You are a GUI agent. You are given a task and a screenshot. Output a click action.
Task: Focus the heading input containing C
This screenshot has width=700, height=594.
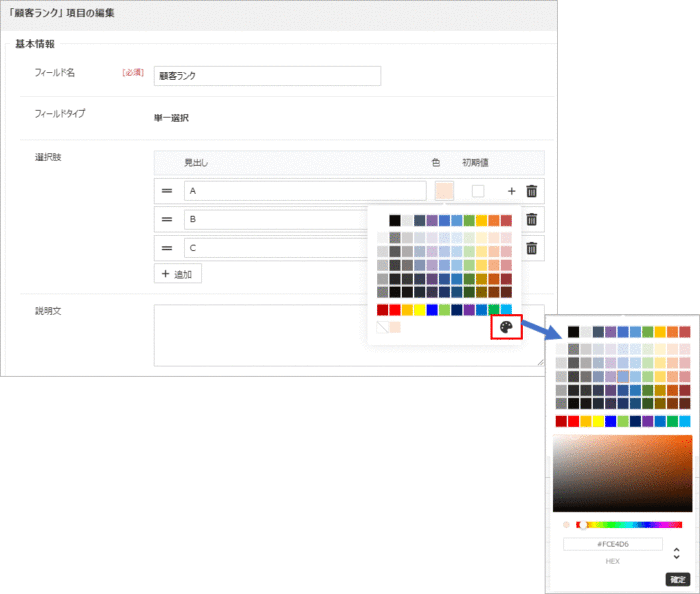coord(276,248)
